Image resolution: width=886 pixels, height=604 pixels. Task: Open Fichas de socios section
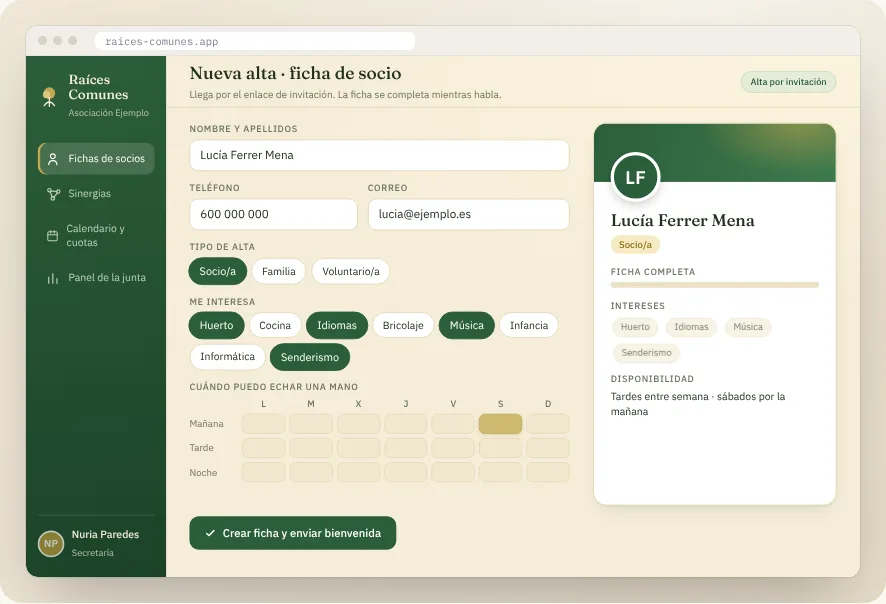[96, 159]
